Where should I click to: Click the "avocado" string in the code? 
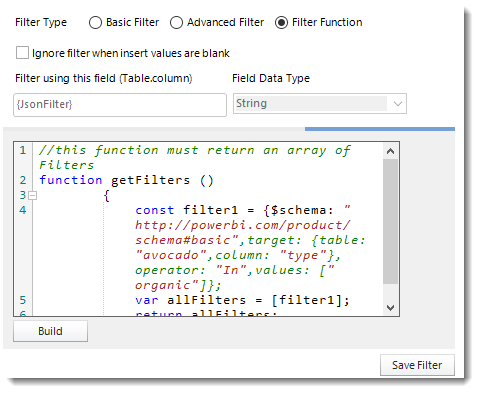(172, 255)
